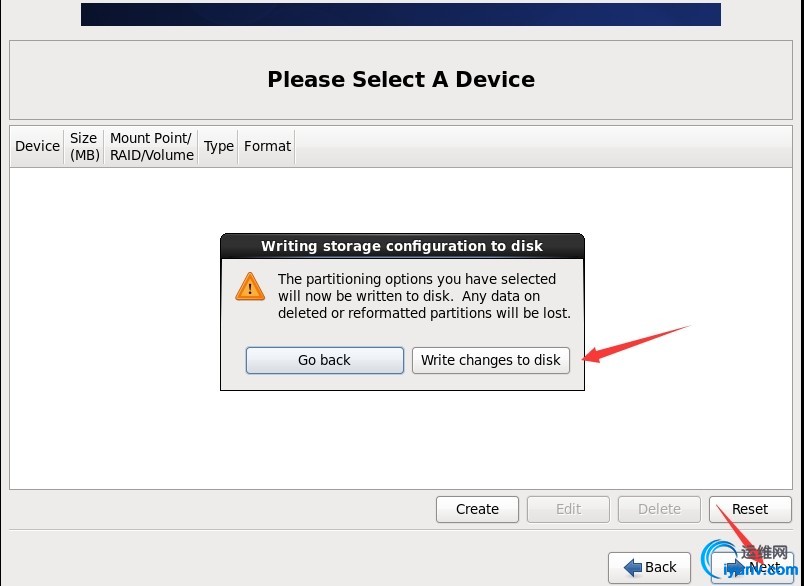Click the Format column header
The width and height of the screenshot is (804, 586).
click(267, 147)
